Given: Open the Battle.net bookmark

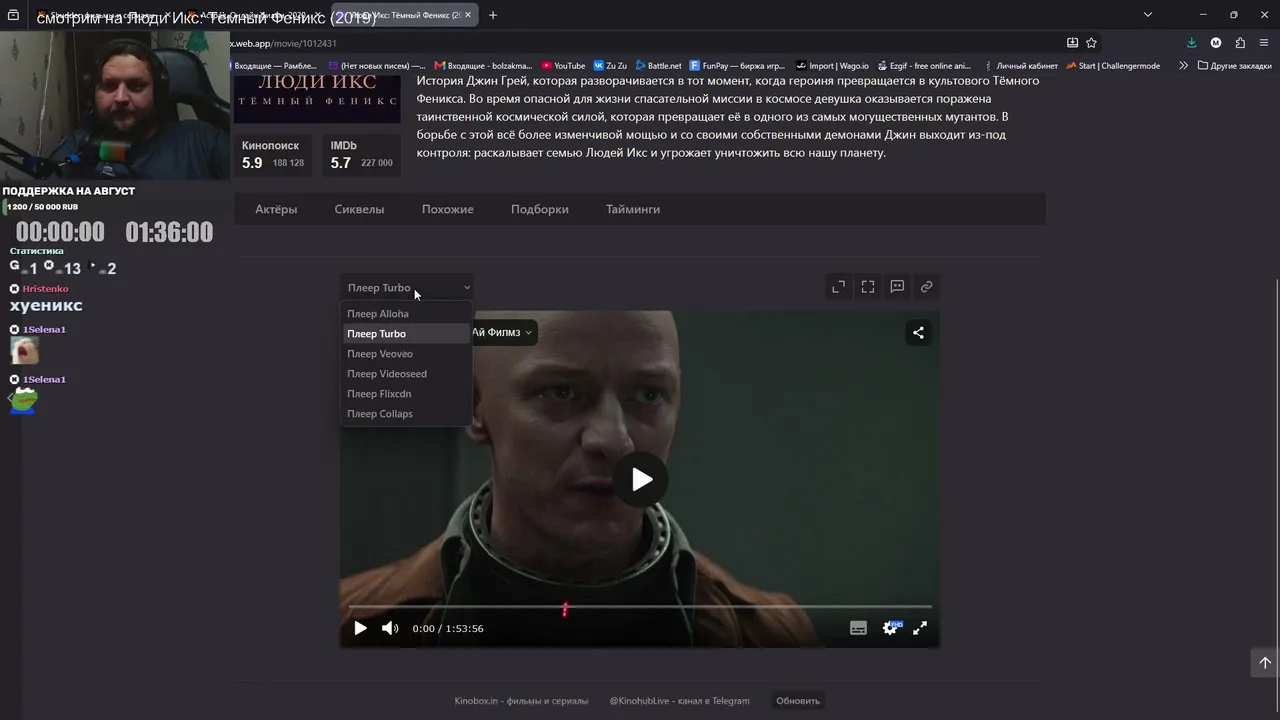Looking at the screenshot, I should (658, 66).
